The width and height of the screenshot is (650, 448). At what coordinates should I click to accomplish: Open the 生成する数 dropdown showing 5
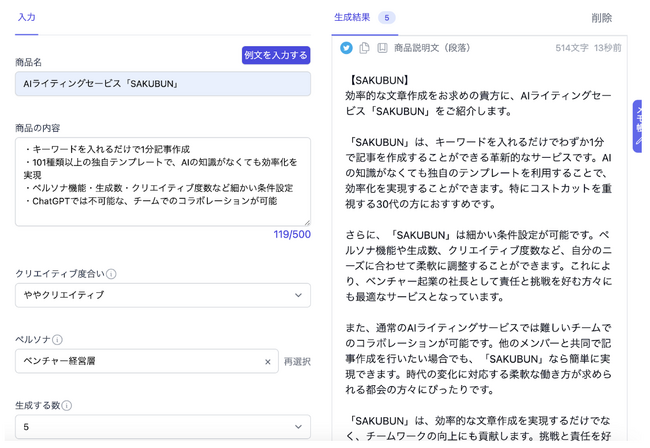pos(163,427)
